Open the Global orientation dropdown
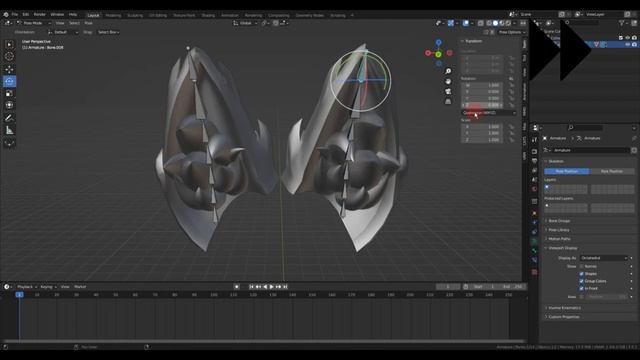 click(x=246, y=23)
